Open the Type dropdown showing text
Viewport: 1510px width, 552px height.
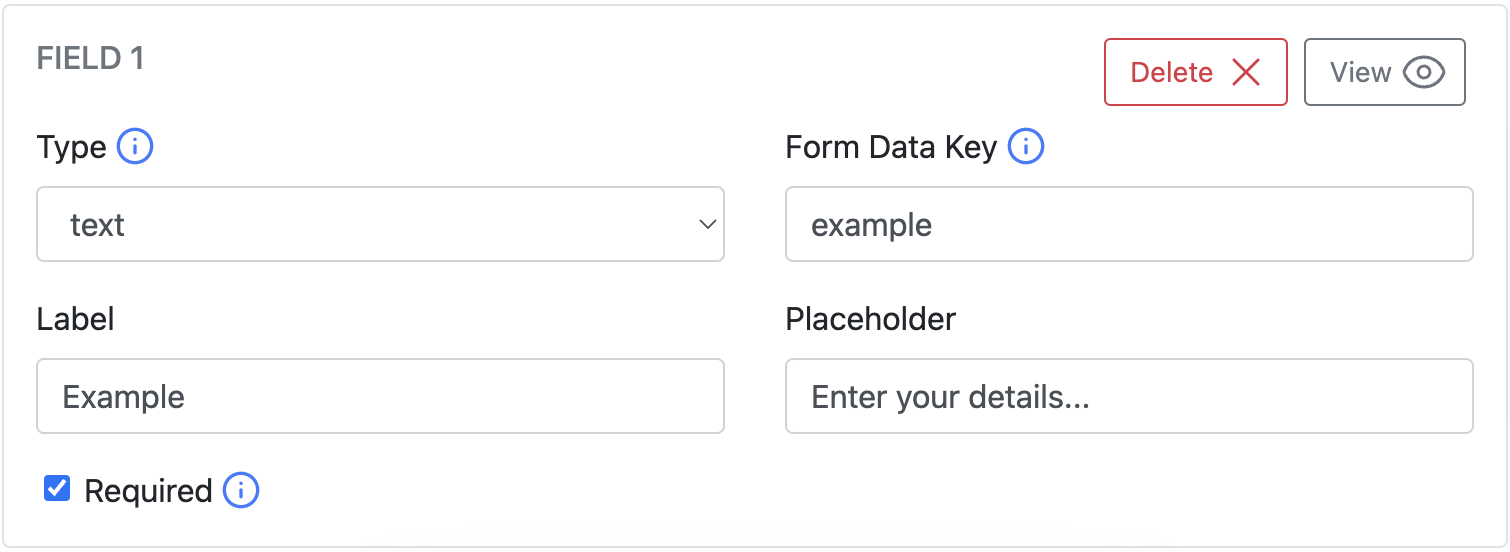[x=380, y=224]
